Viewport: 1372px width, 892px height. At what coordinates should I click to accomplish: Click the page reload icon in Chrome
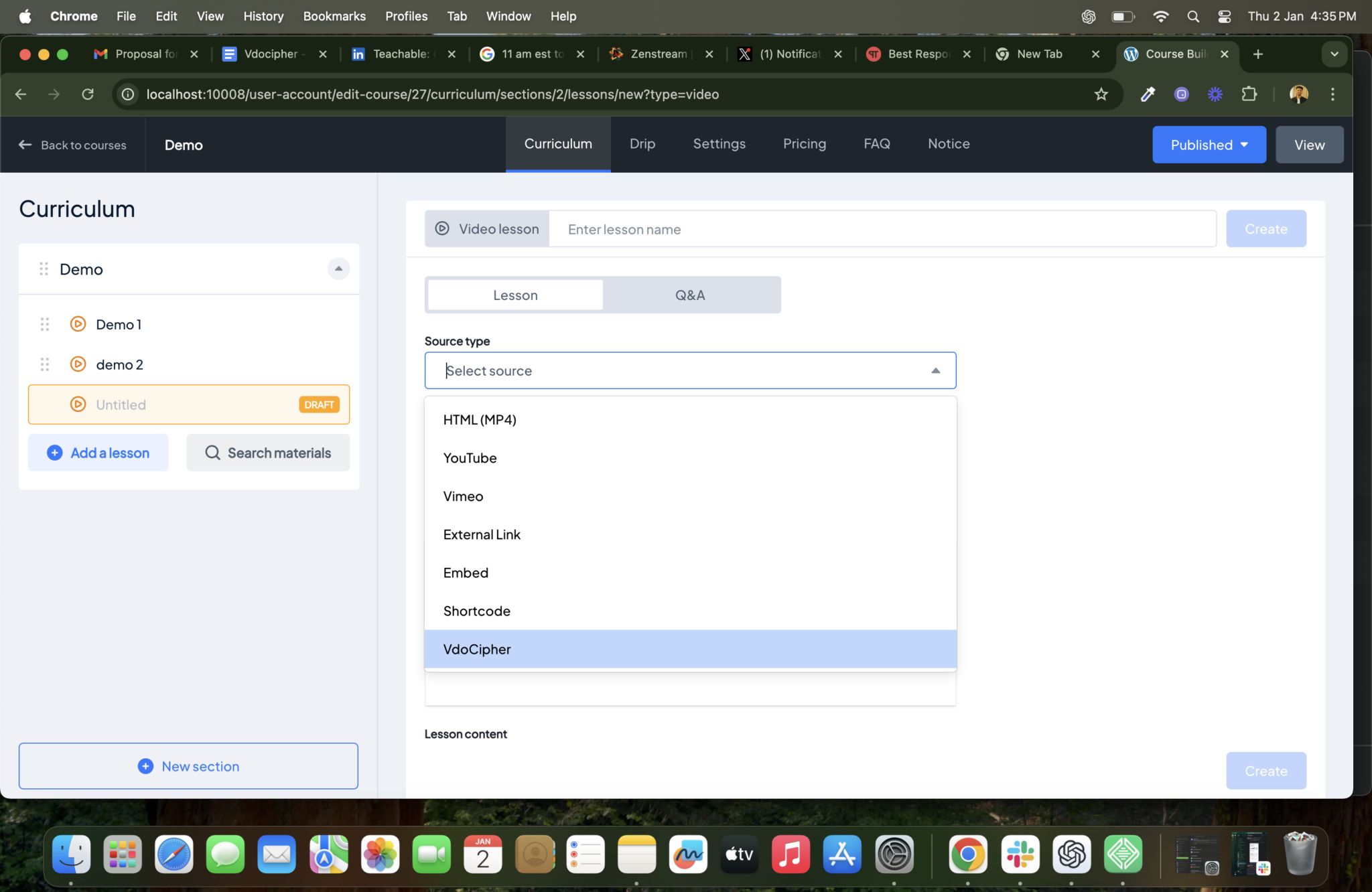(88, 94)
